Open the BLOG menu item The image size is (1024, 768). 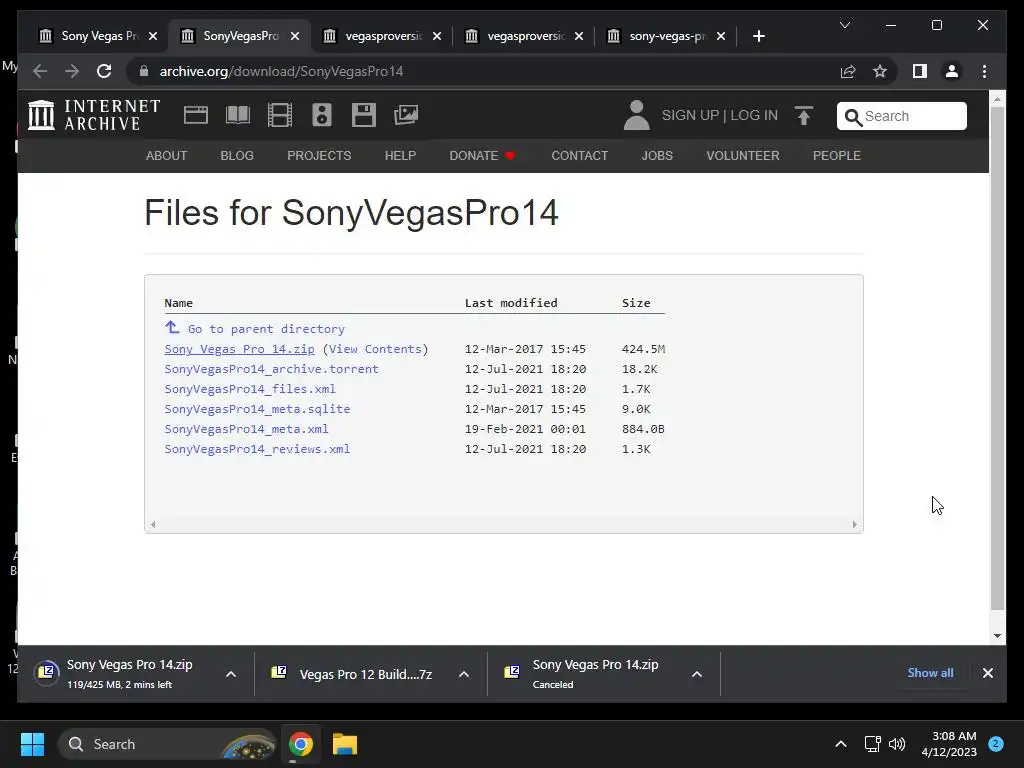(x=236, y=155)
